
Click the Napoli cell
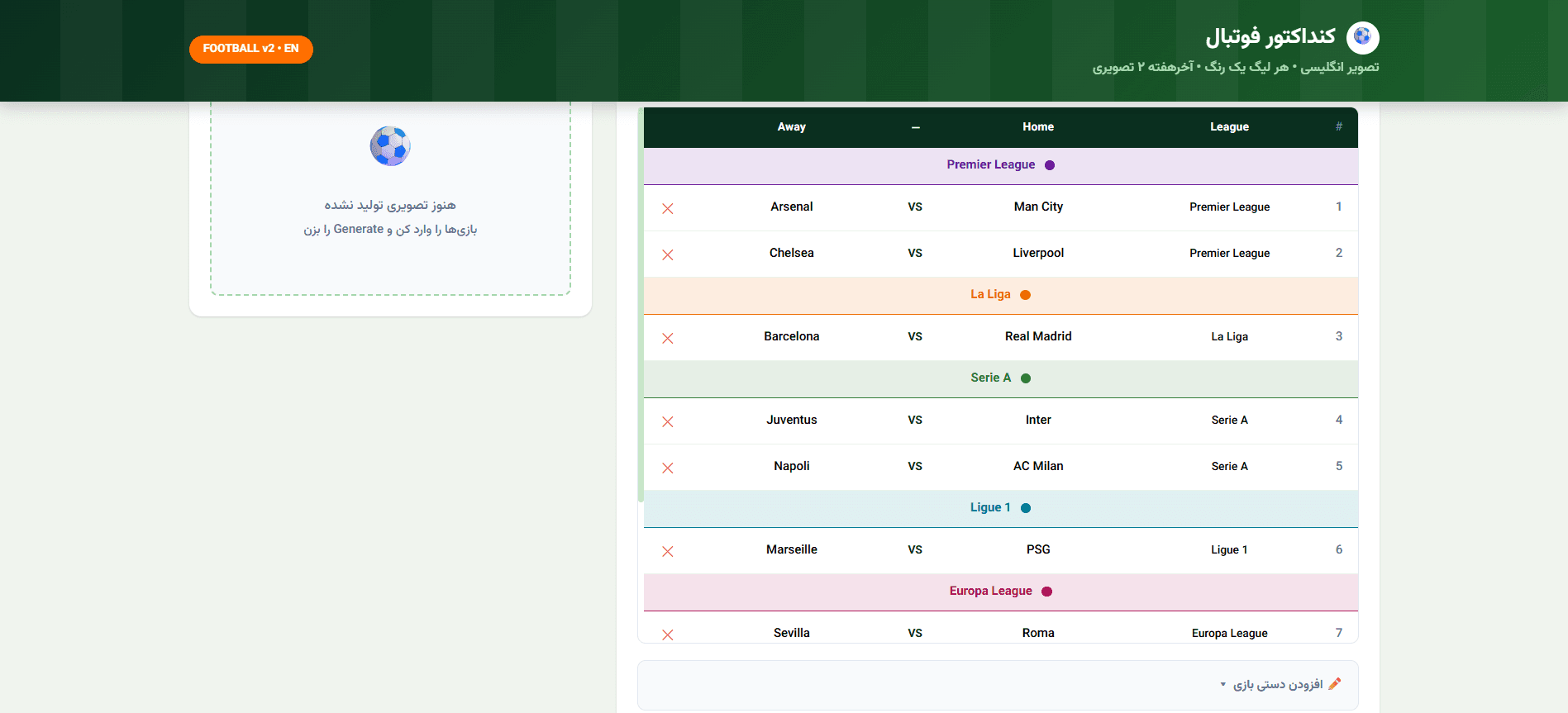click(x=791, y=466)
